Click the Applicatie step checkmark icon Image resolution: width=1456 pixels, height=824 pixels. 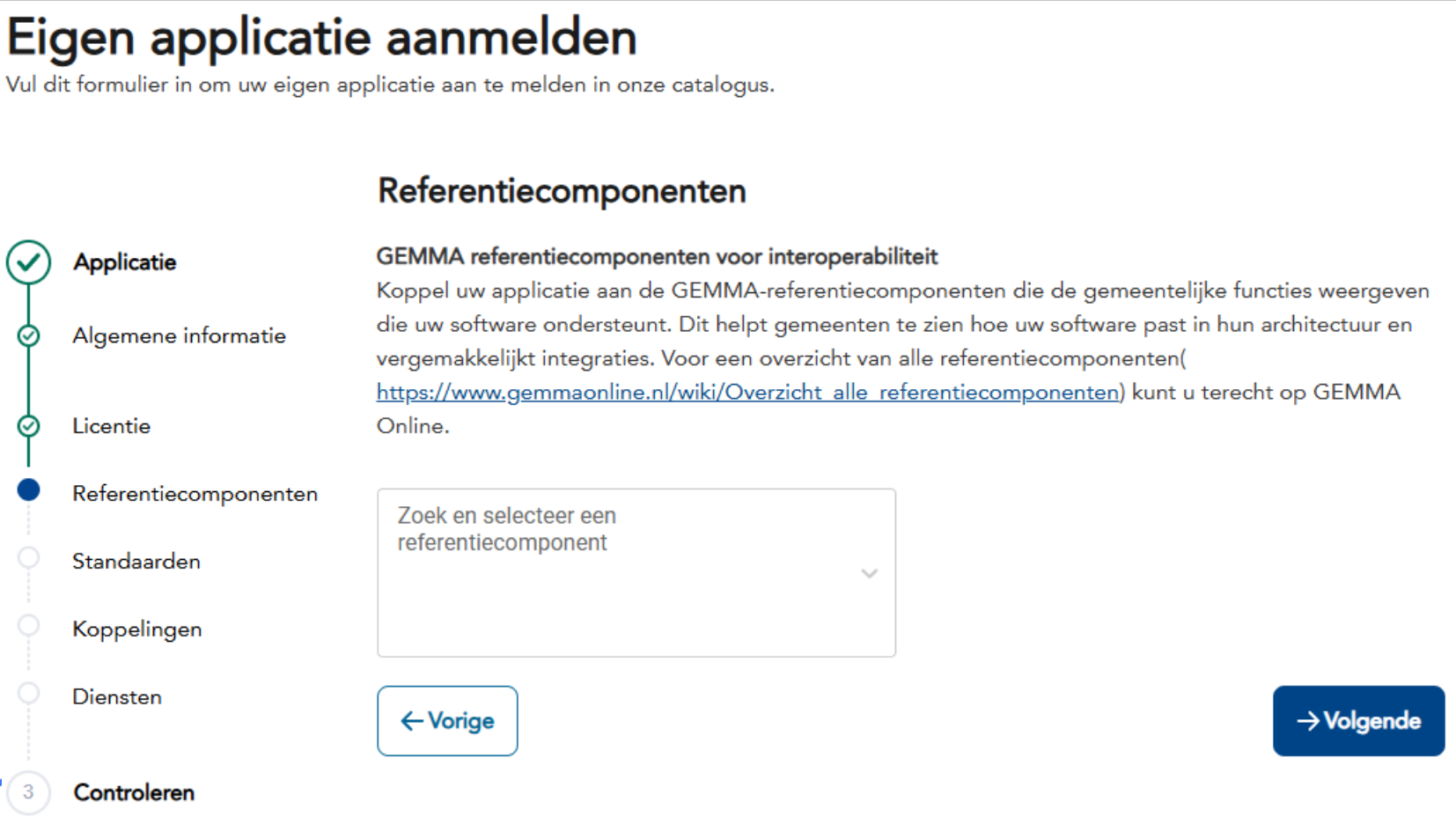tap(28, 262)
